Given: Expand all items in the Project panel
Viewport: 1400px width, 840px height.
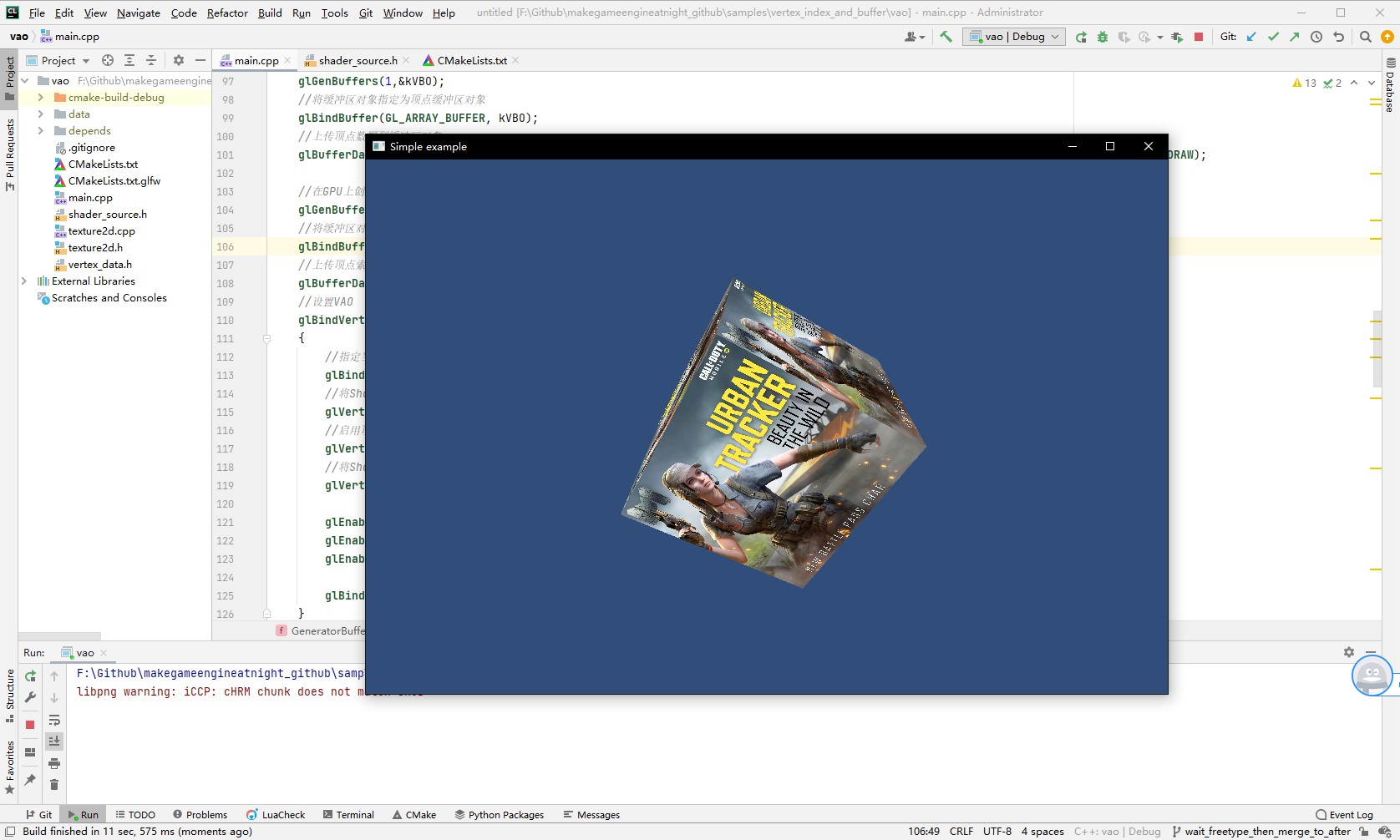Looking at the screenshot, I should point(129,60).
